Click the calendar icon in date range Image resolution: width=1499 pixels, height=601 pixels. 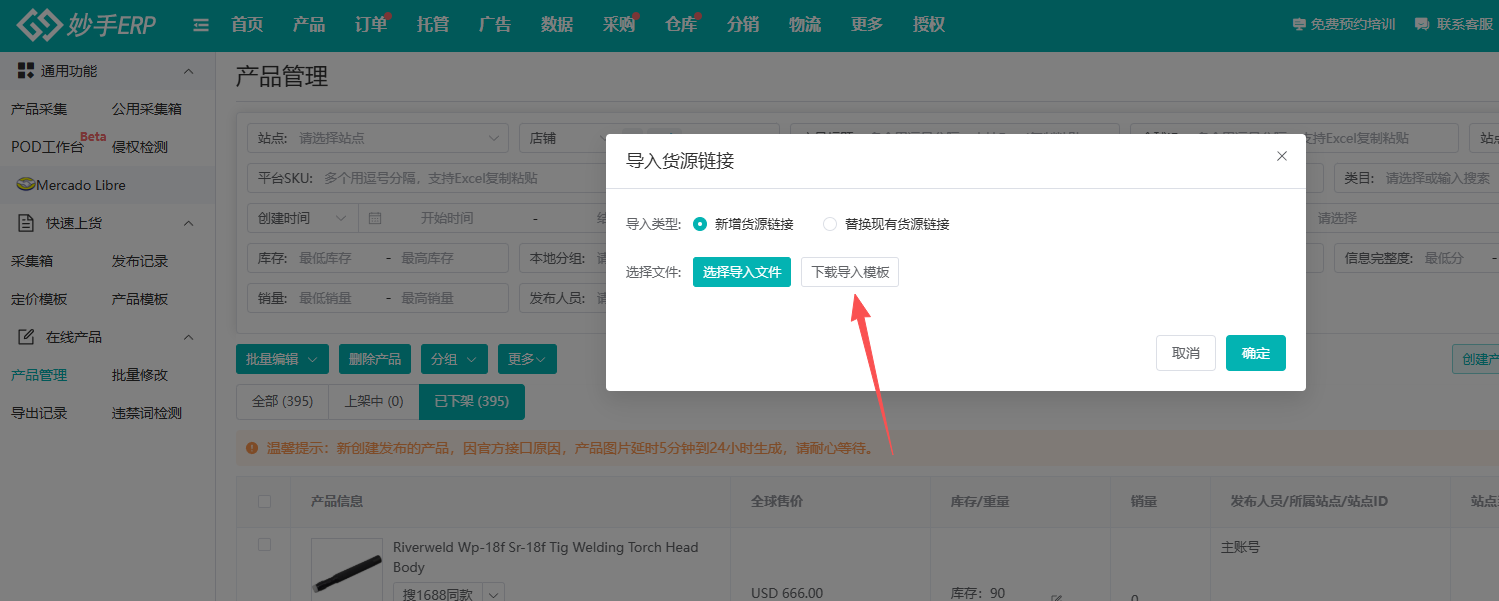[375, 218]
